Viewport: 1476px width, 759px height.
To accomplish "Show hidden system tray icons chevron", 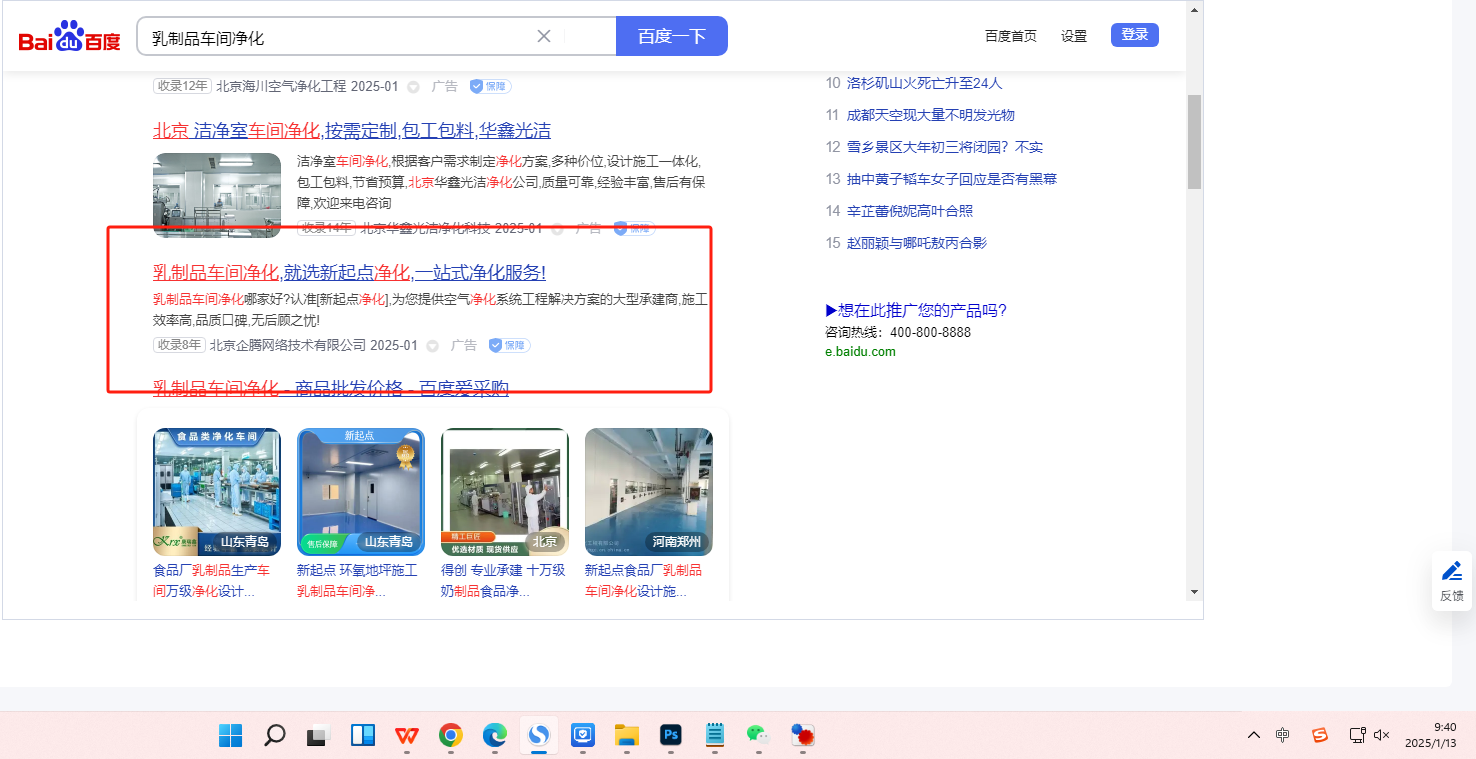I will tap(1253, 735).
